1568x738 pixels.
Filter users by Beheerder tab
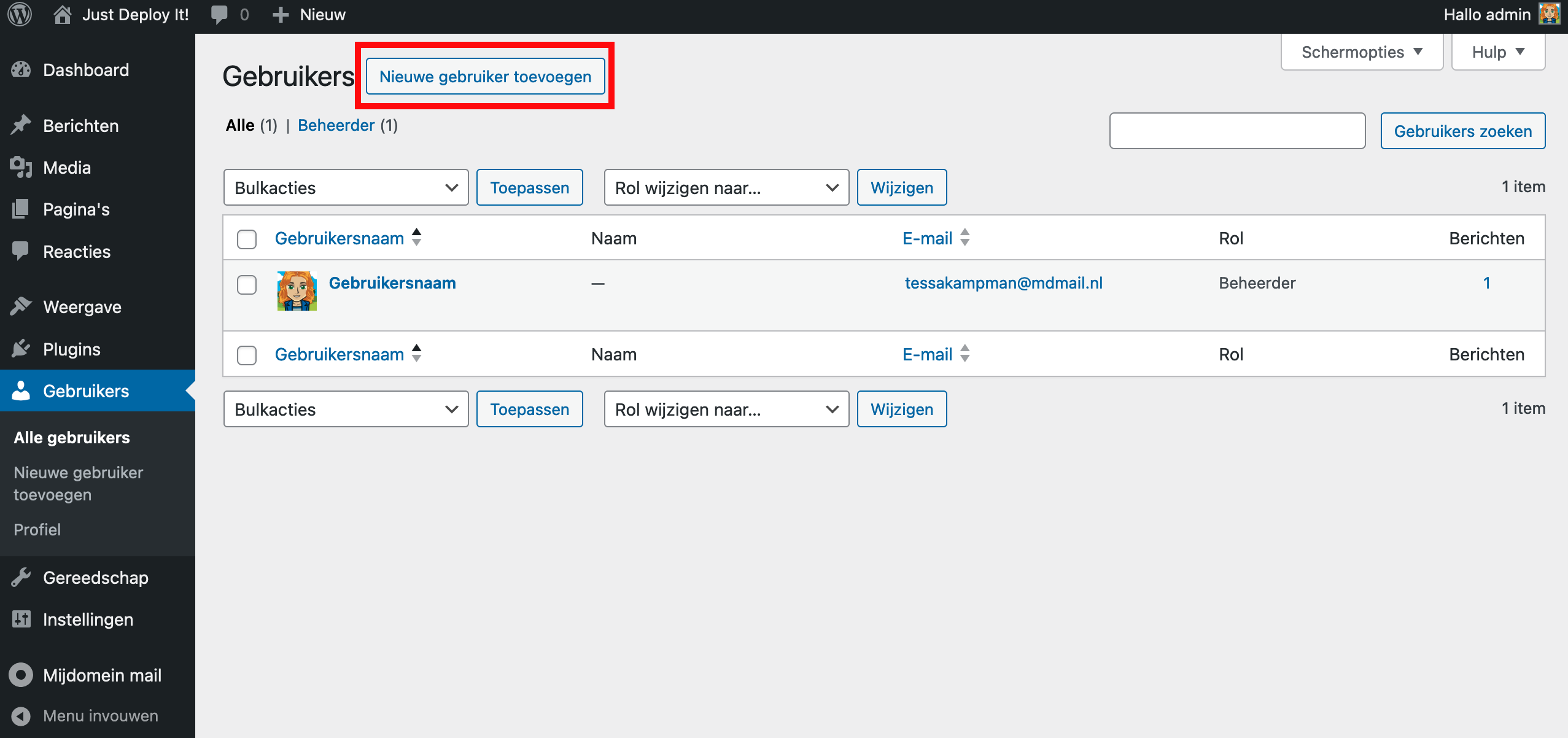(x=336, y=125)
